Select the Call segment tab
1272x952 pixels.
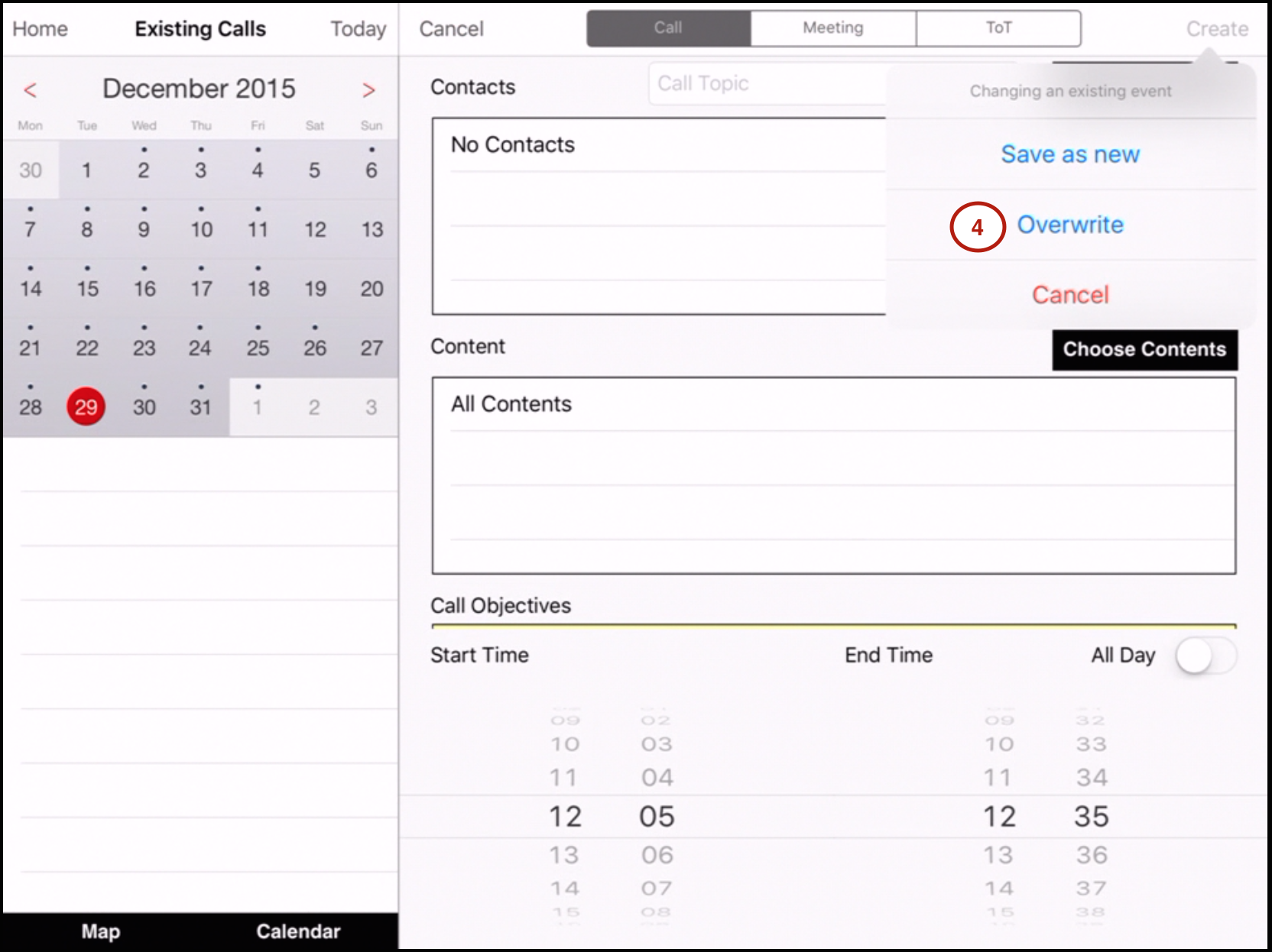668,28
